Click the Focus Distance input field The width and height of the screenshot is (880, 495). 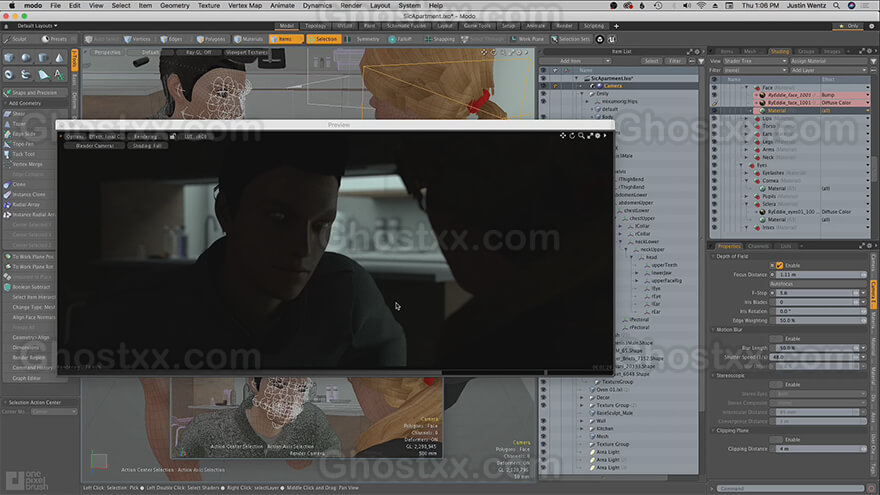tap(822, 275)
